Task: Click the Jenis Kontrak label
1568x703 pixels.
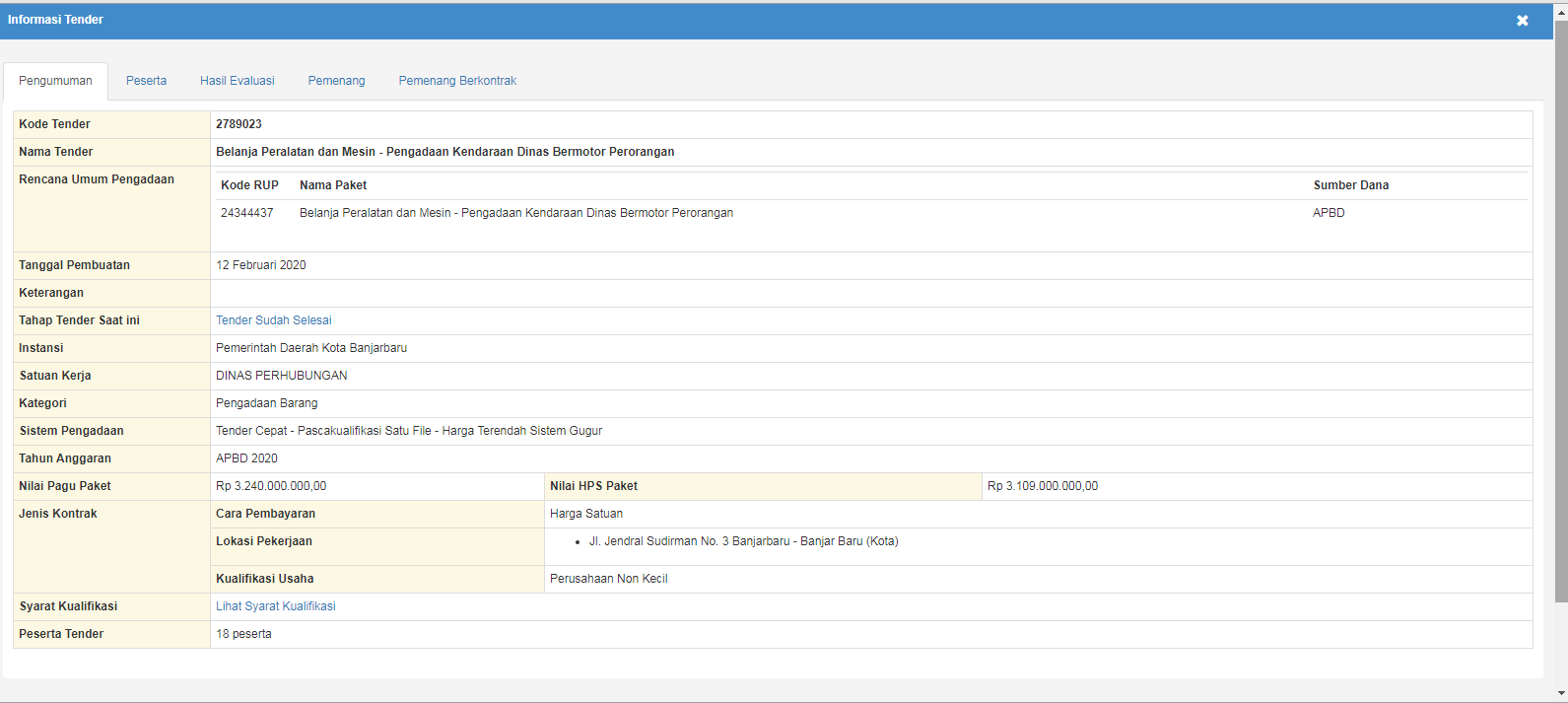Action: point(58,514)
